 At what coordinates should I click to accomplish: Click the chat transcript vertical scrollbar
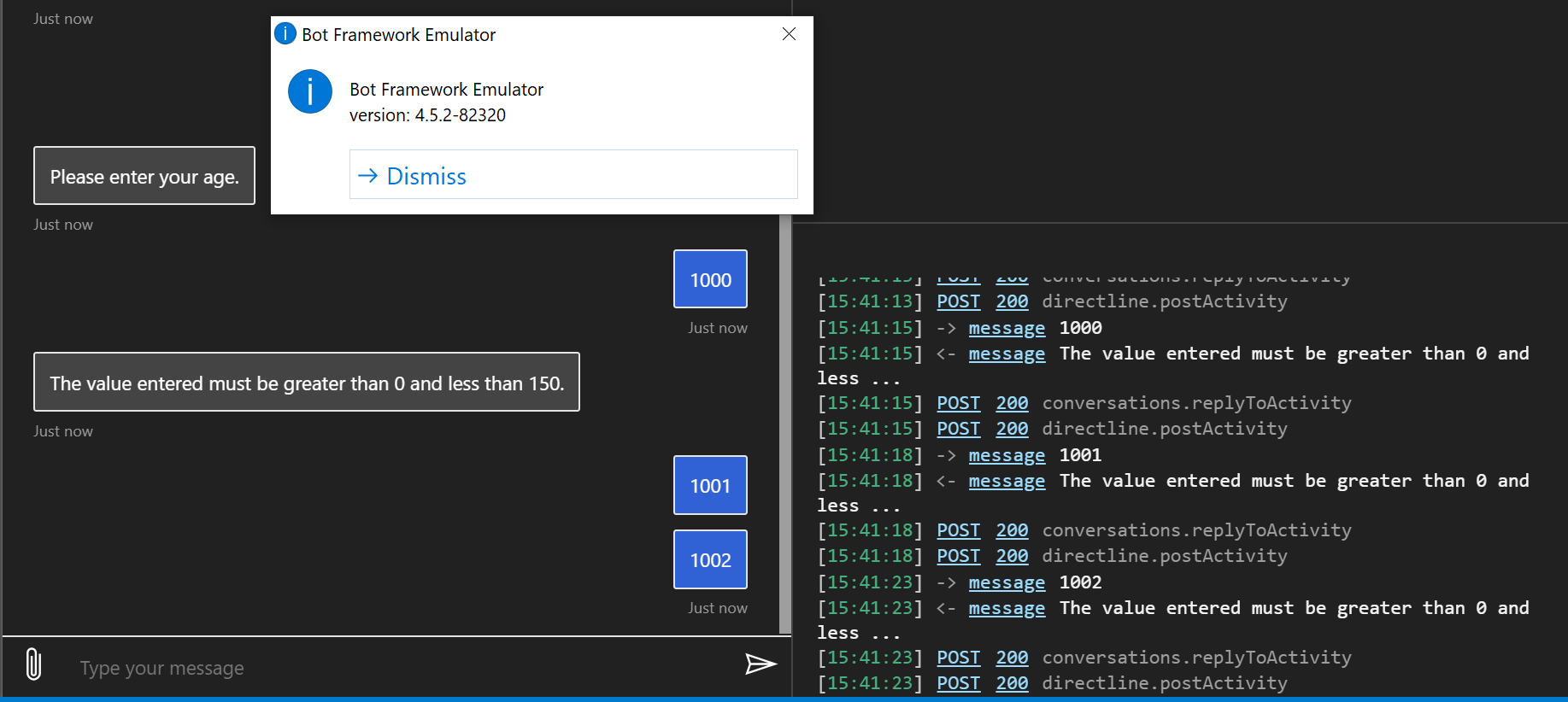click(785, 424)
